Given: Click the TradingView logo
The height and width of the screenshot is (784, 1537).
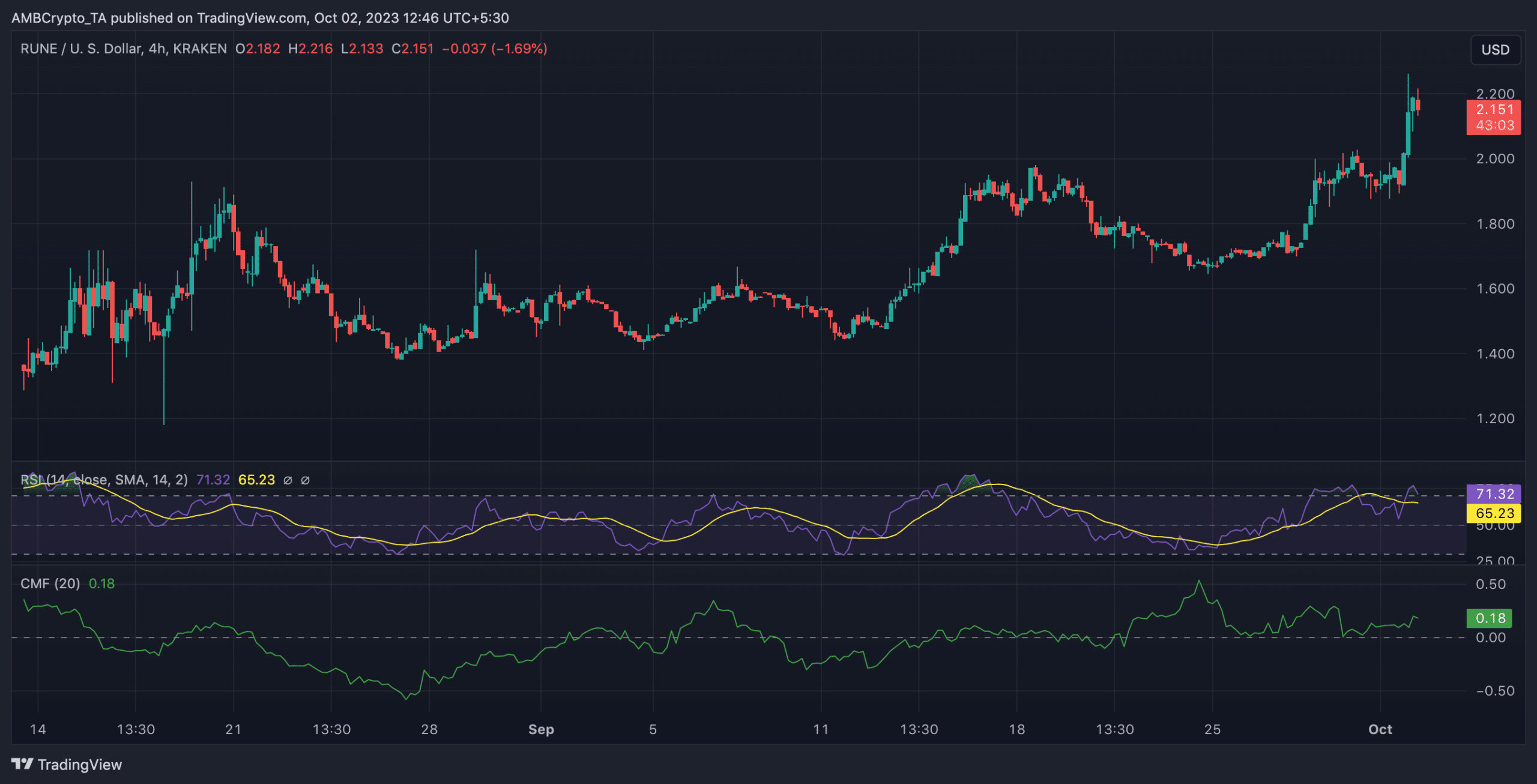Looking at the screenshot, I should click(66, 764).
